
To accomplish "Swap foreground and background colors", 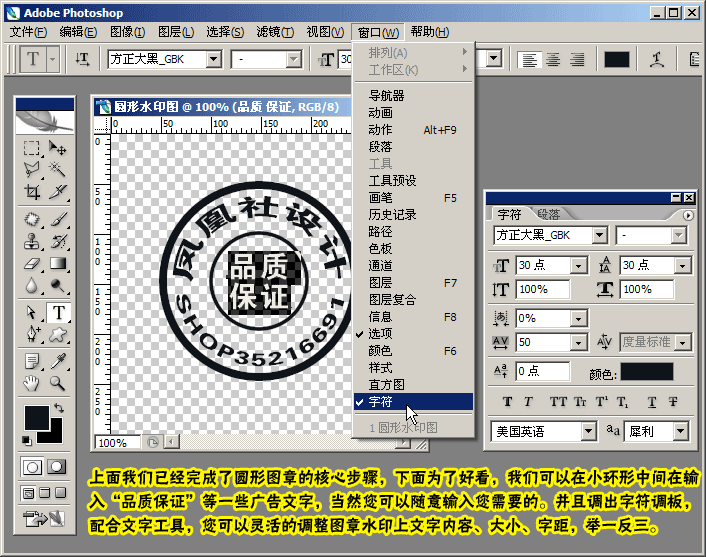I will click(59, 408).
